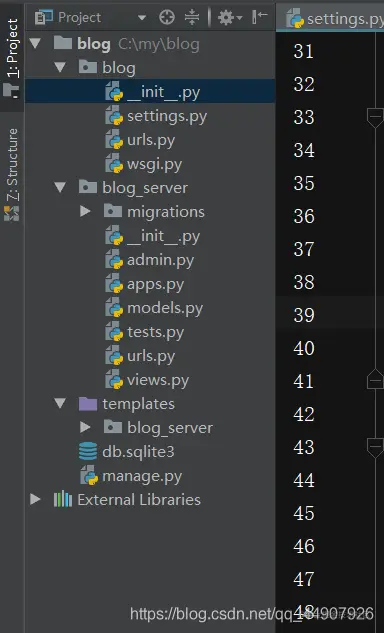Click the Python icon beside wsgi.py
Image resolution: width=384 pixels, height=633 pixels.
(x=114, y=164)
